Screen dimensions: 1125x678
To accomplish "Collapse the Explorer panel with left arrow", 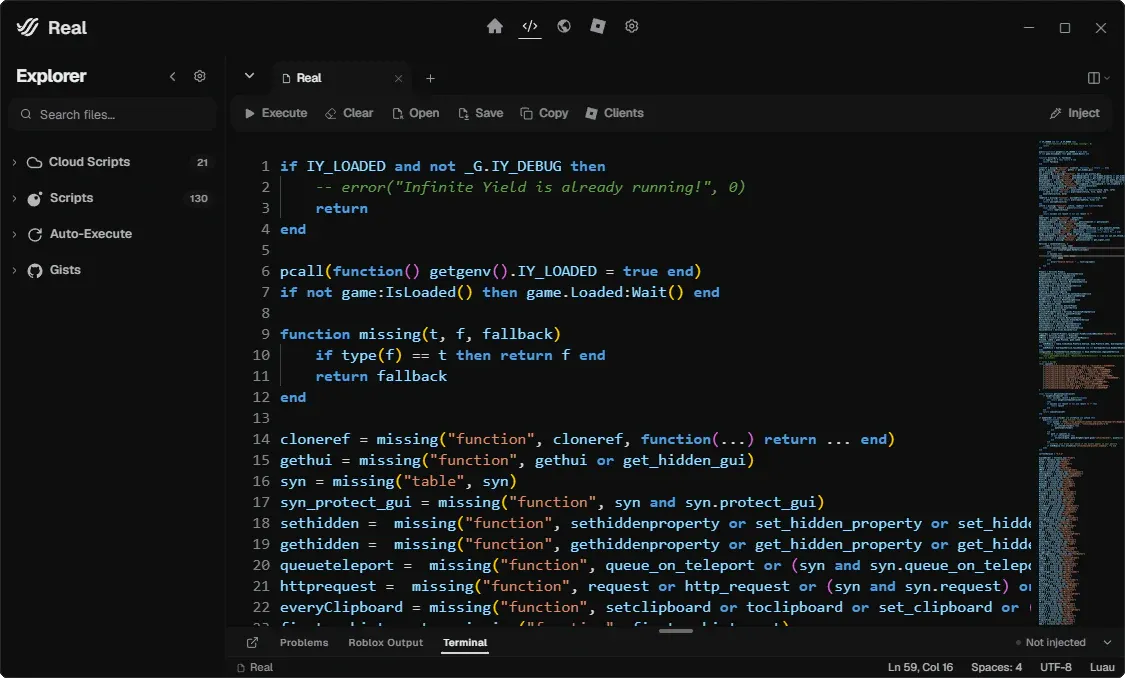I will coord(172,76).
